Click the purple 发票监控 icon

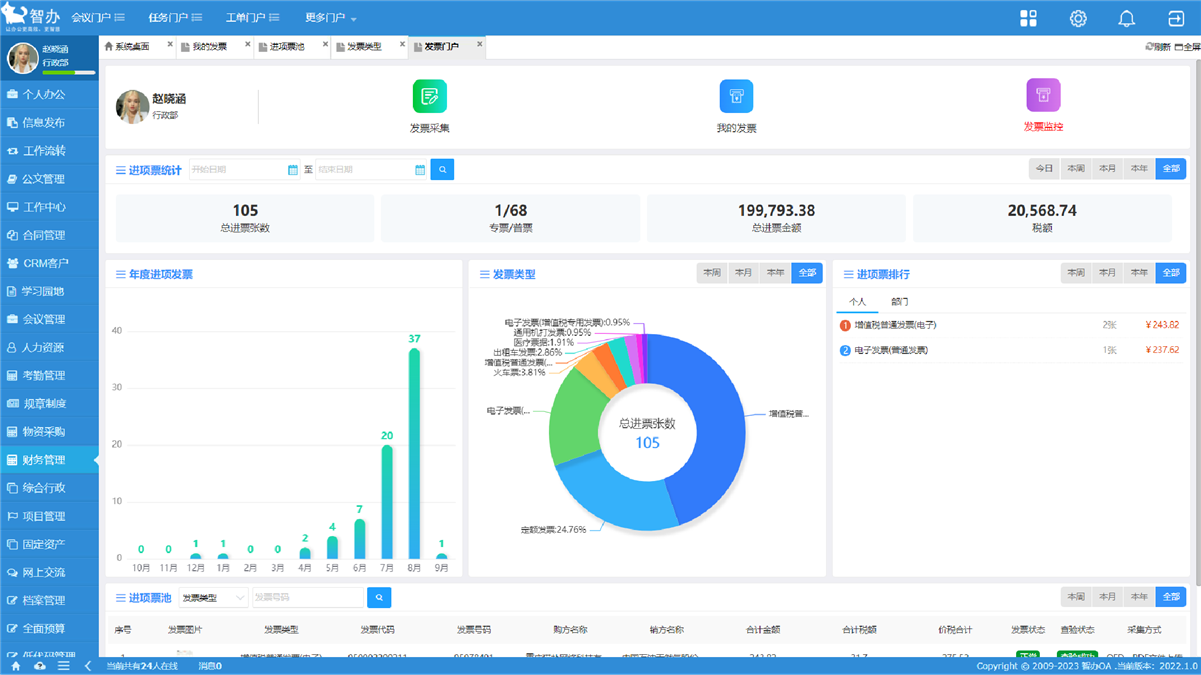point(1043,96)
